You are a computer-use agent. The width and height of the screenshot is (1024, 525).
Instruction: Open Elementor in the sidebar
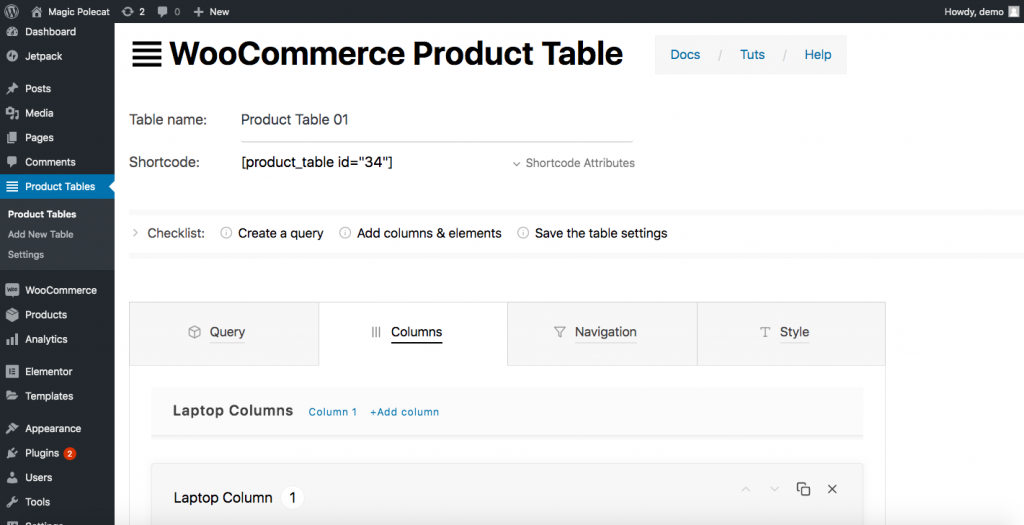click(x=48, y=372)
